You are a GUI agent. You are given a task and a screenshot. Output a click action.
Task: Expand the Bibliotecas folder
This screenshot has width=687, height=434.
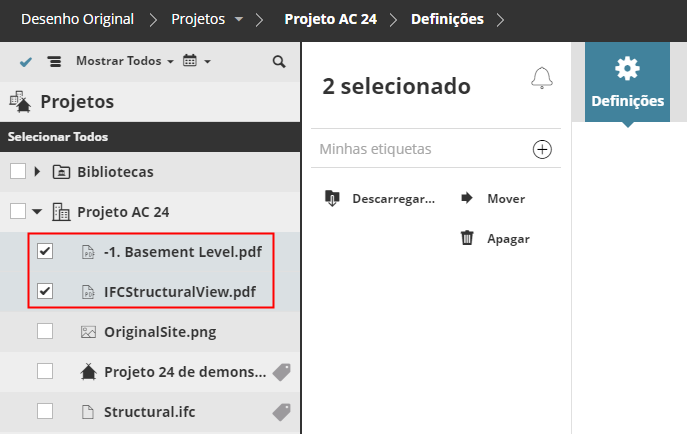tap(37, 171)
